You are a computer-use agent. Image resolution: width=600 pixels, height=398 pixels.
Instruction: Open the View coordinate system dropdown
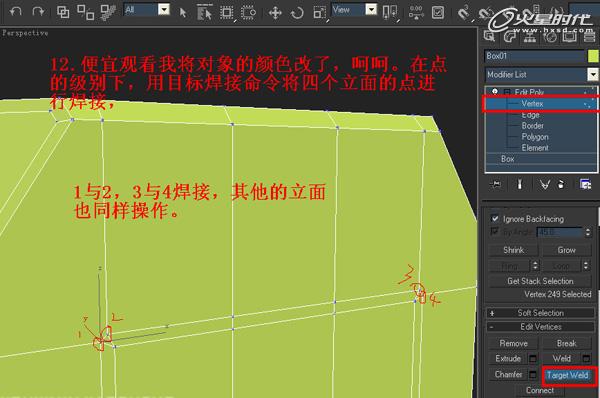(371, 9)
